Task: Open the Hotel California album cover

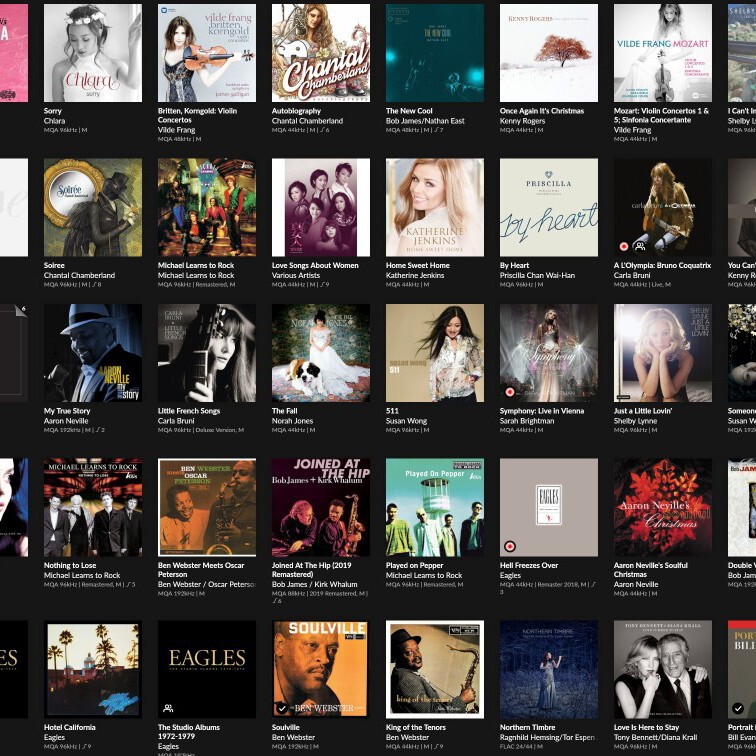Action: (x=93, y=669)
